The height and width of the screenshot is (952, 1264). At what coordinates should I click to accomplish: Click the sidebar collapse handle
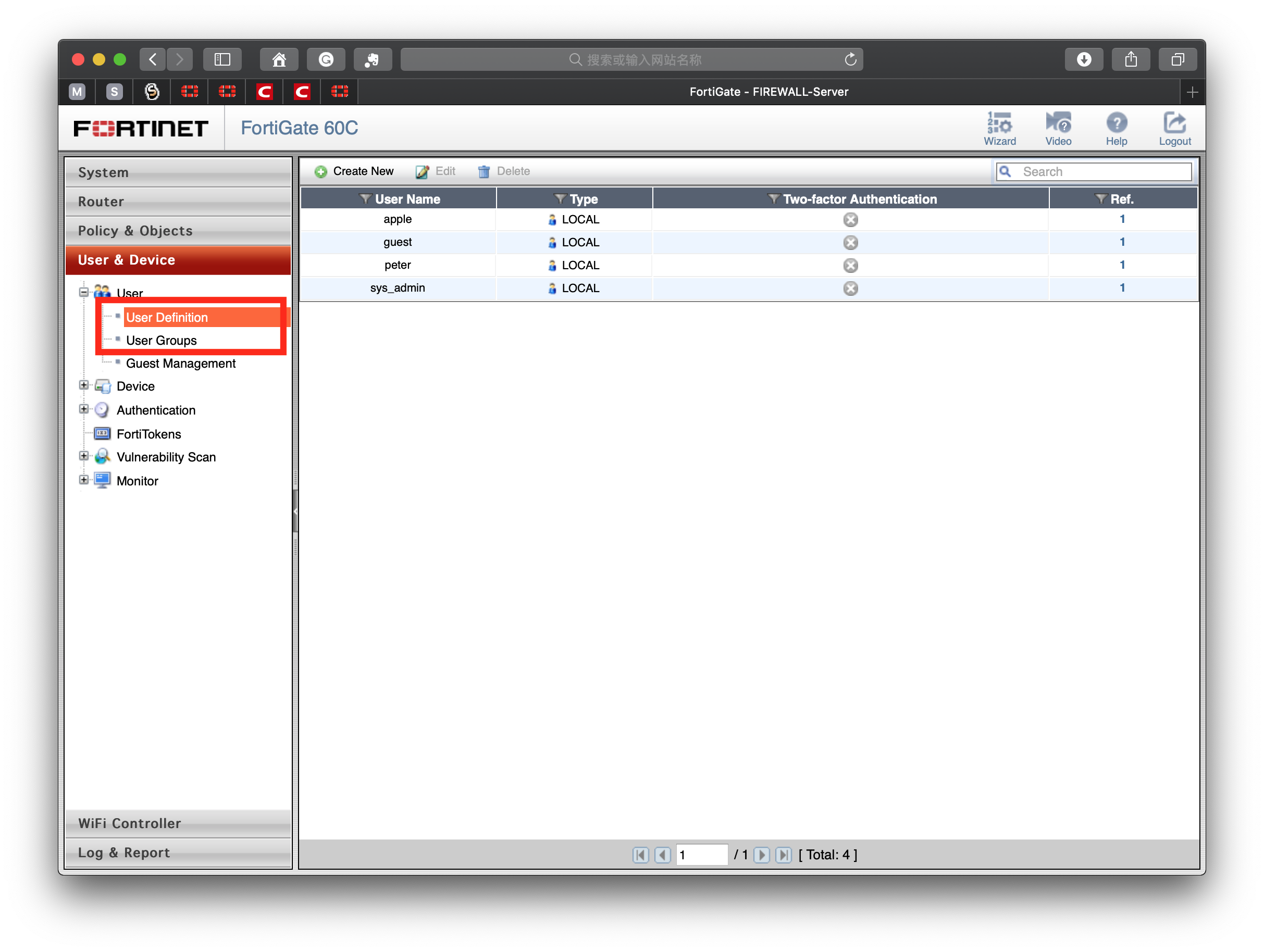coord(295,511)
